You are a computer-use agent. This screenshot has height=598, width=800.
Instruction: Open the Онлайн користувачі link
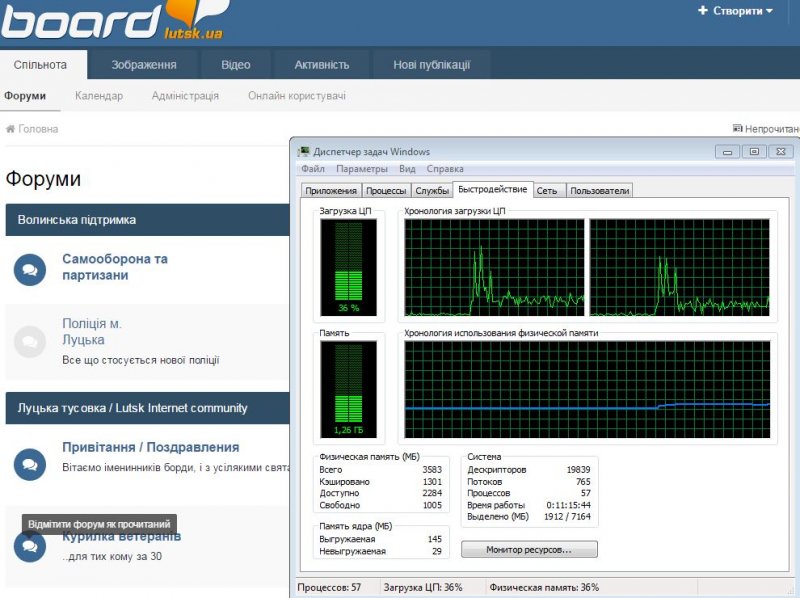297,96
